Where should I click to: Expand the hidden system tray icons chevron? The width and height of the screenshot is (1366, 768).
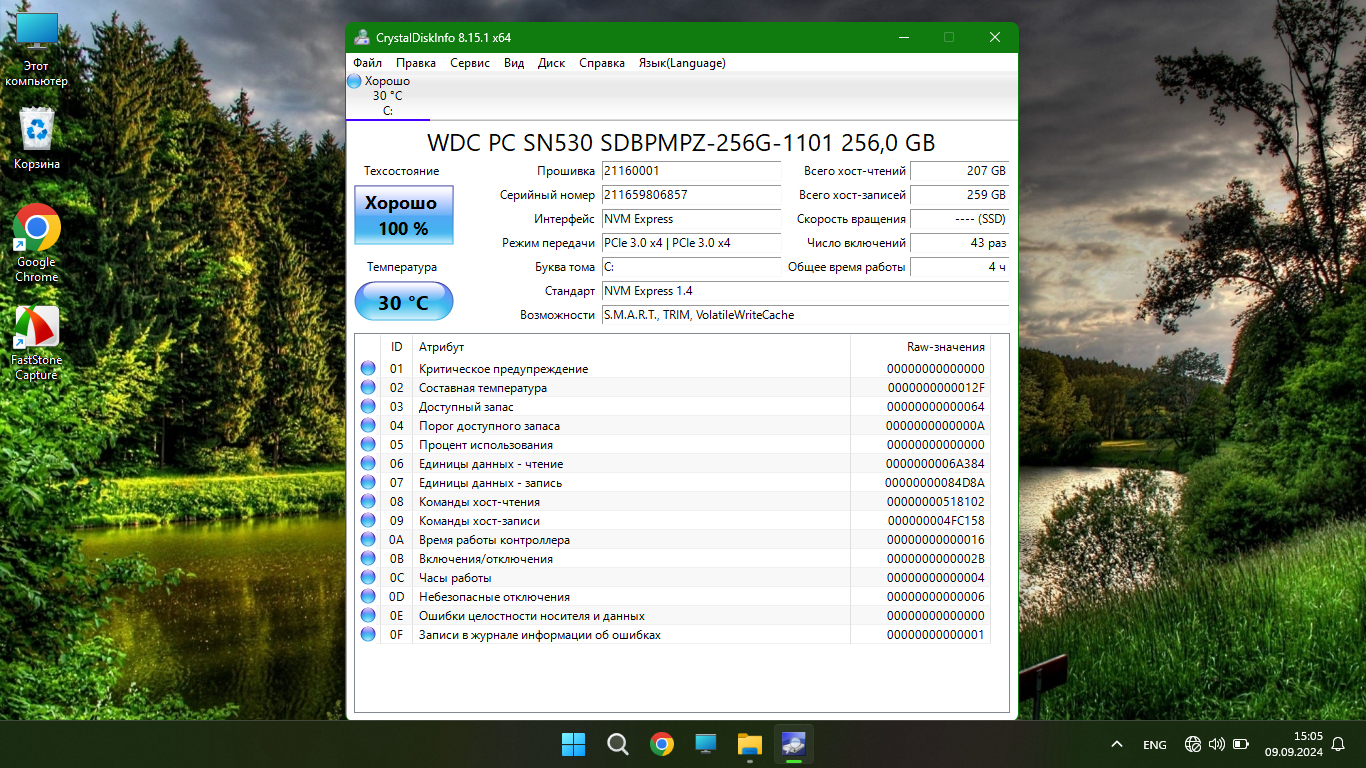point(1117,744)
